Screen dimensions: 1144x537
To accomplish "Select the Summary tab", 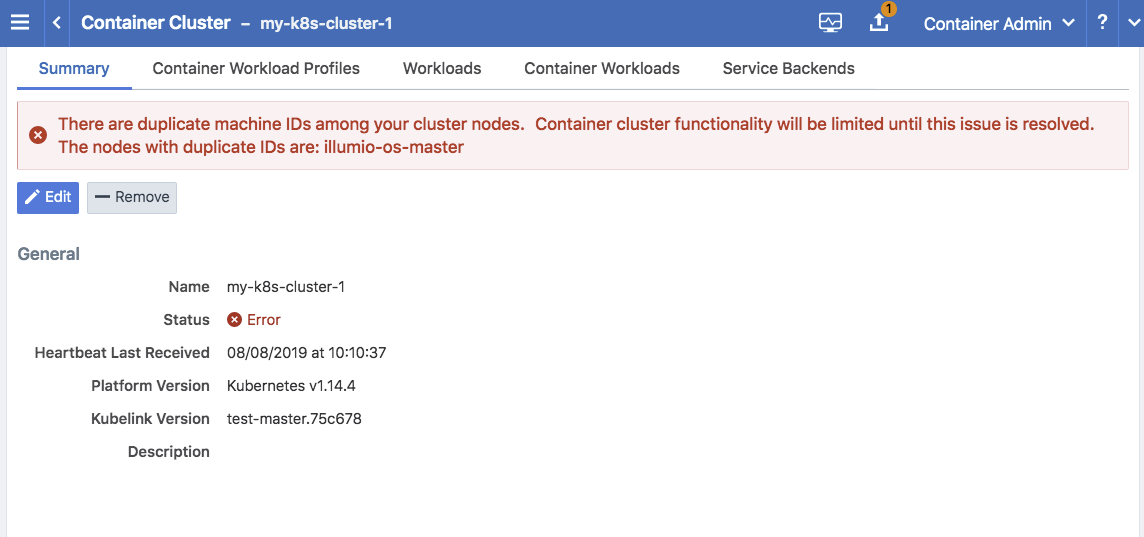I will point(74,69).
